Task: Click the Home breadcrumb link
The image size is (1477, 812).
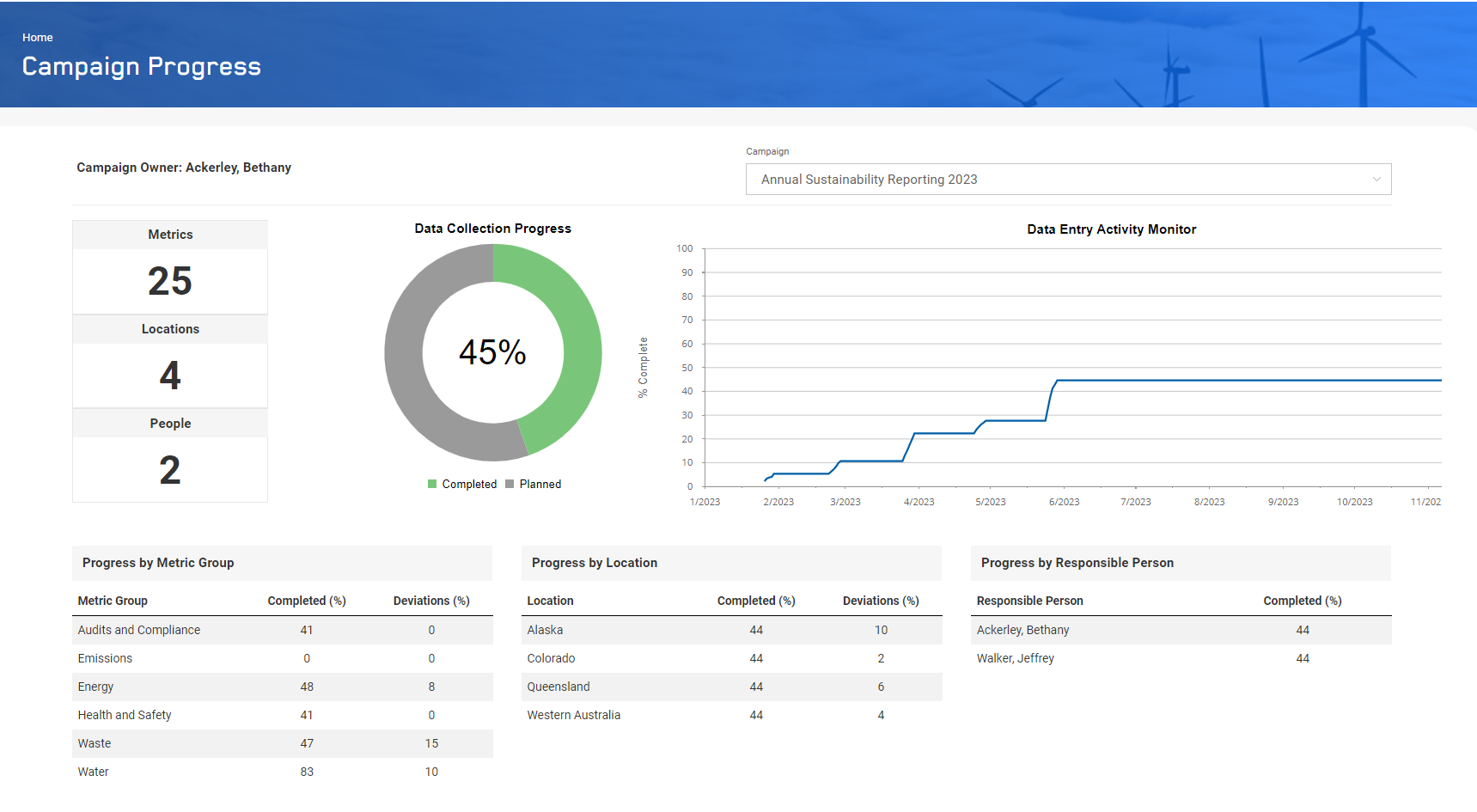Action: coord(38,38)
